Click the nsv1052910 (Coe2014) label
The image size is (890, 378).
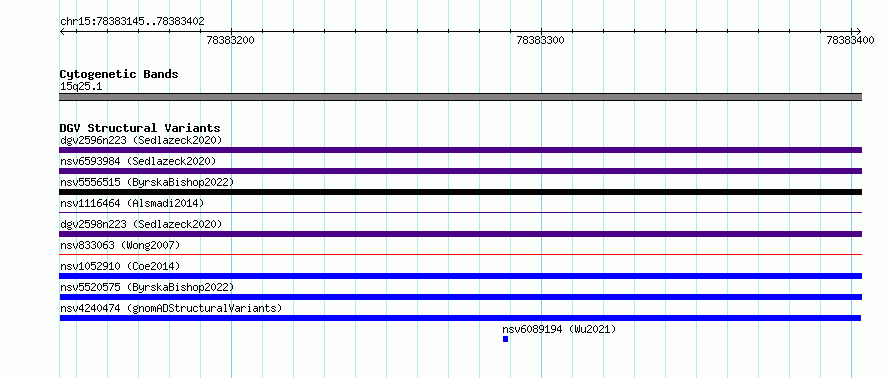(x=120, y=266)
